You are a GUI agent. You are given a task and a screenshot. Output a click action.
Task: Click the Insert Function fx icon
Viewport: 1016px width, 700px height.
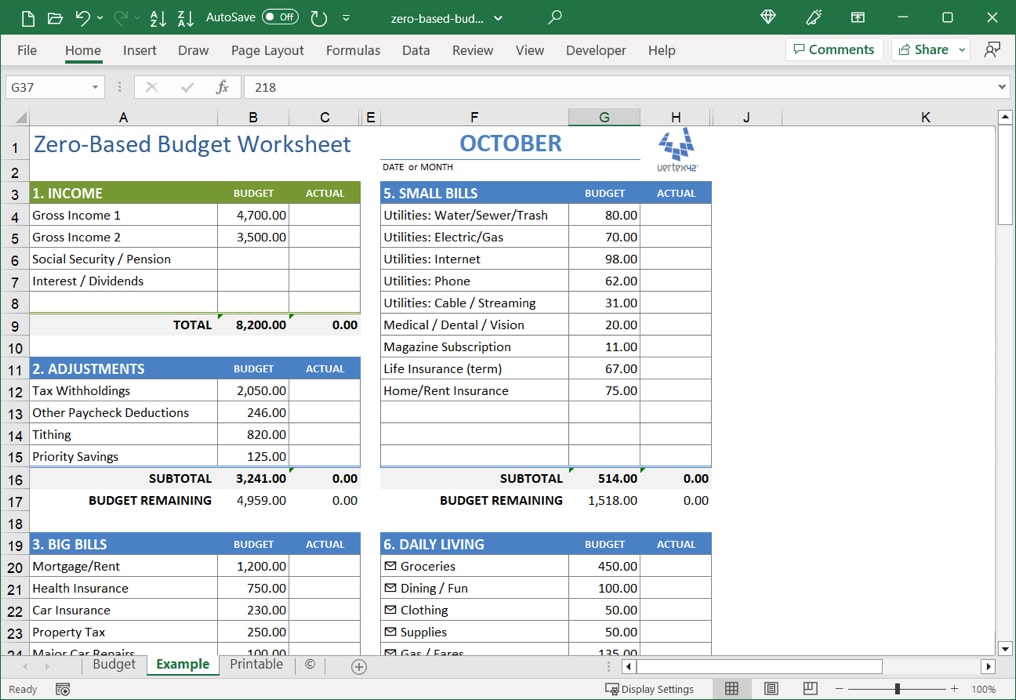222,87
